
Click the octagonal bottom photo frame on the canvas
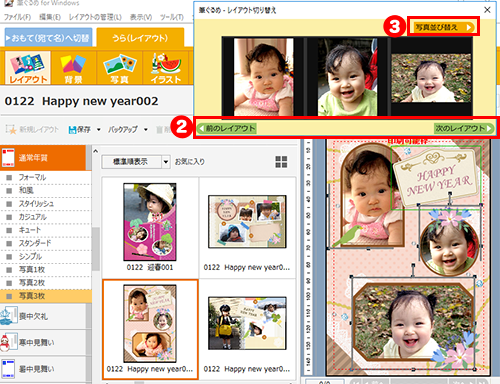pos(413,322)
